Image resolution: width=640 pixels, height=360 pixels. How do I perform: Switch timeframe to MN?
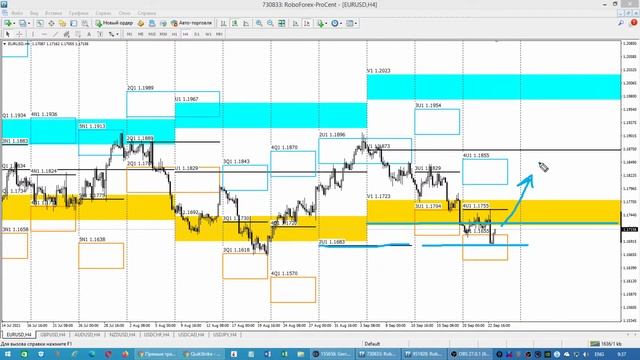[x=219, y=34]
